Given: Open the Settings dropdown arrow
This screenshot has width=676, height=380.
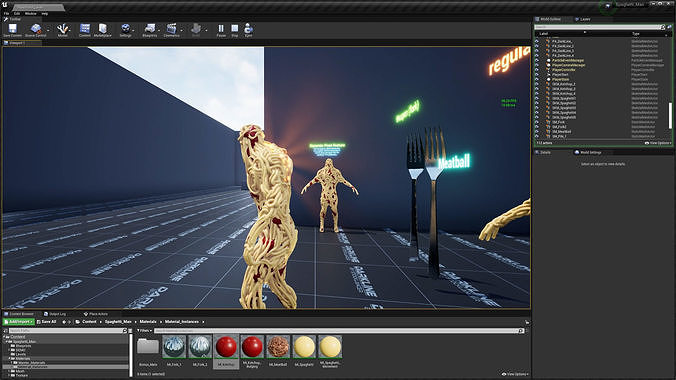Looking at the screenshot, I should click(x=133, y=30).
